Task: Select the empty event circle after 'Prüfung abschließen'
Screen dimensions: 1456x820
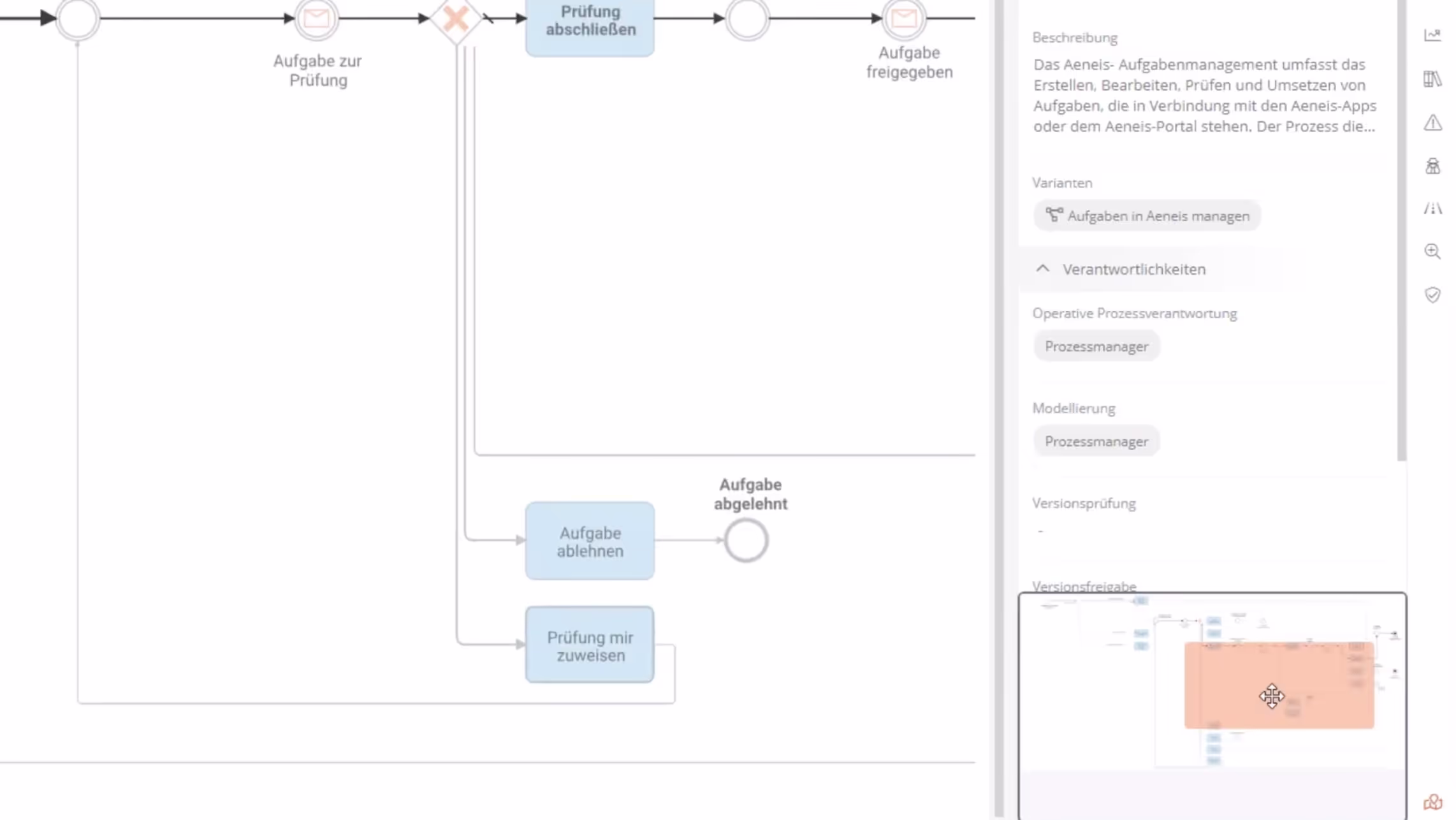Action: (747, 18)
